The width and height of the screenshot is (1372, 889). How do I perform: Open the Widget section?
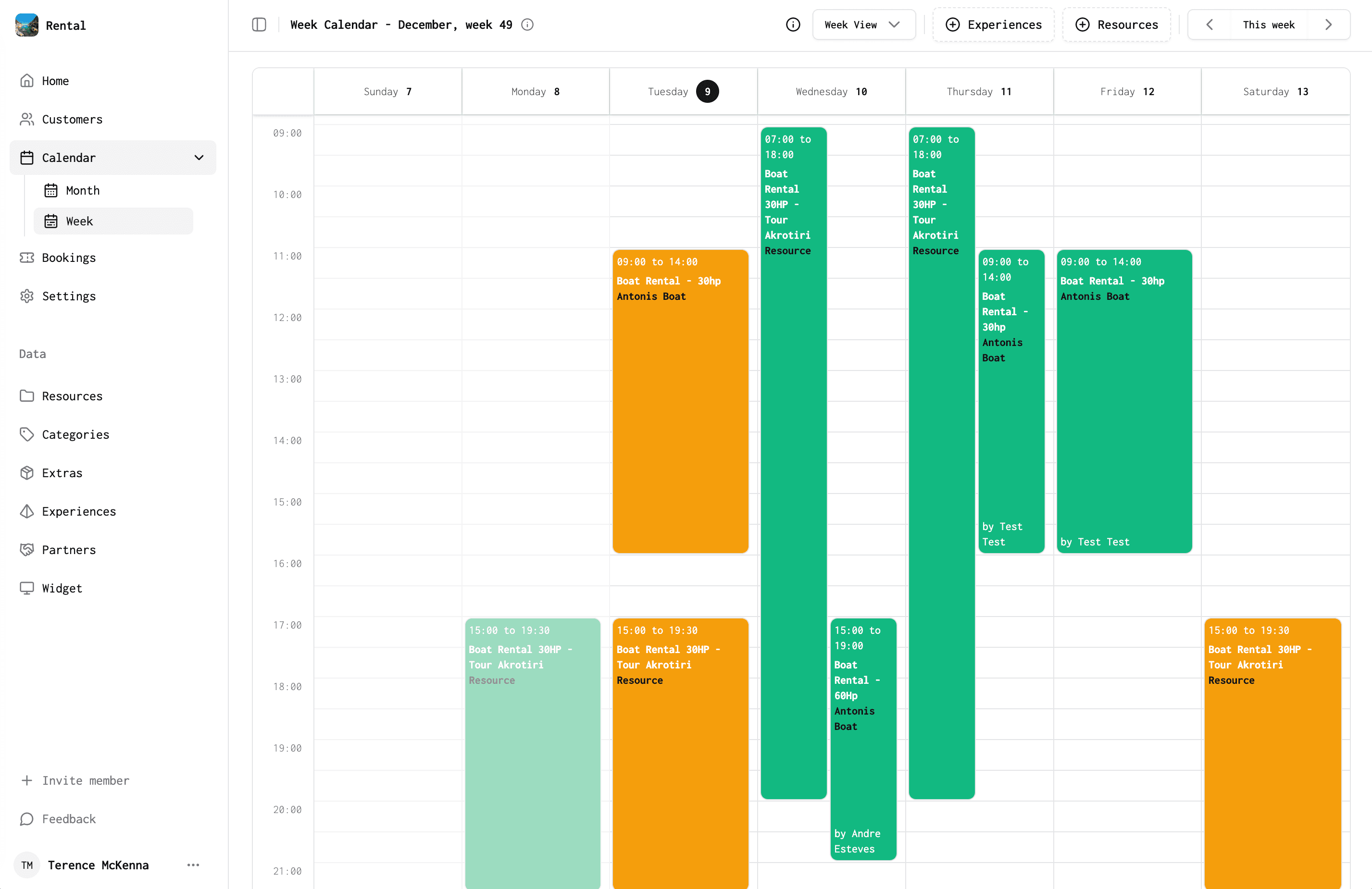[62, 588]
